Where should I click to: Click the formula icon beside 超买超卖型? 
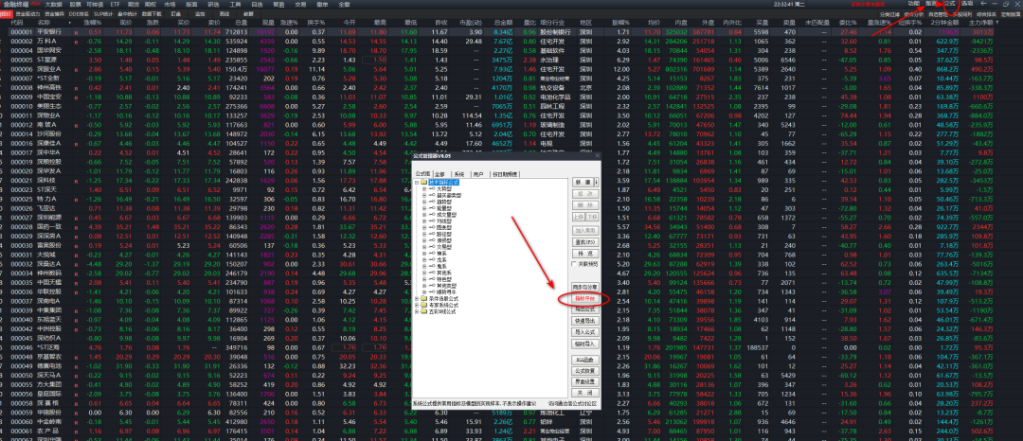(x=431, y=195)
